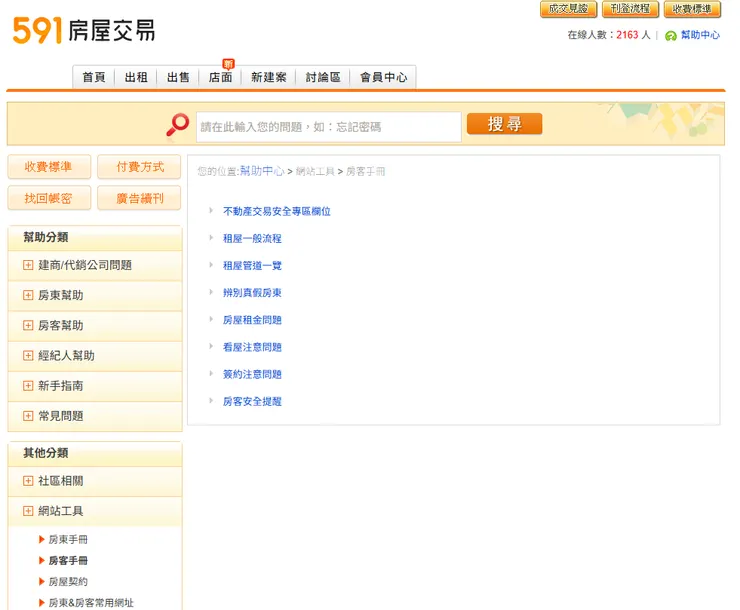The width and height of the screenshot is (740, 610).
Task: Expand the 新手指南 category
Action: [95, 386]
